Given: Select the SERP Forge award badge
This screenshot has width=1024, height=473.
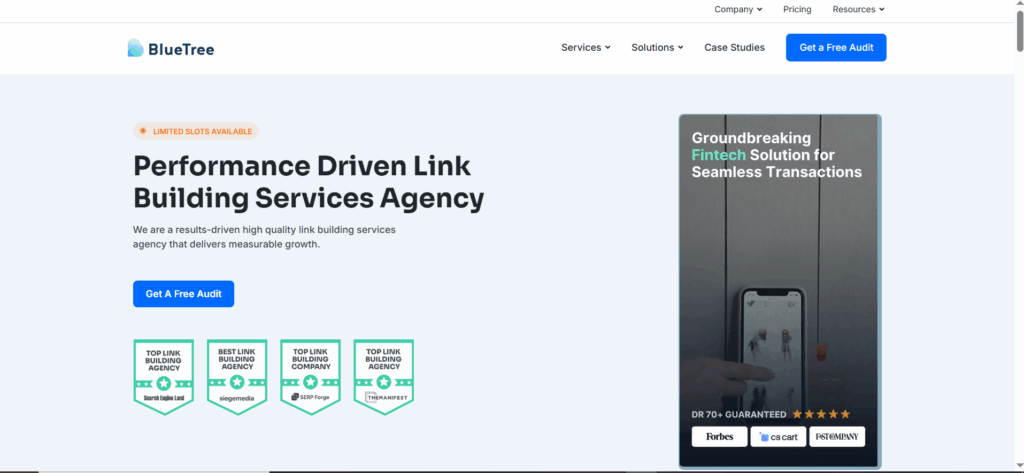Looking at the screenshot, I should (310, 377).
